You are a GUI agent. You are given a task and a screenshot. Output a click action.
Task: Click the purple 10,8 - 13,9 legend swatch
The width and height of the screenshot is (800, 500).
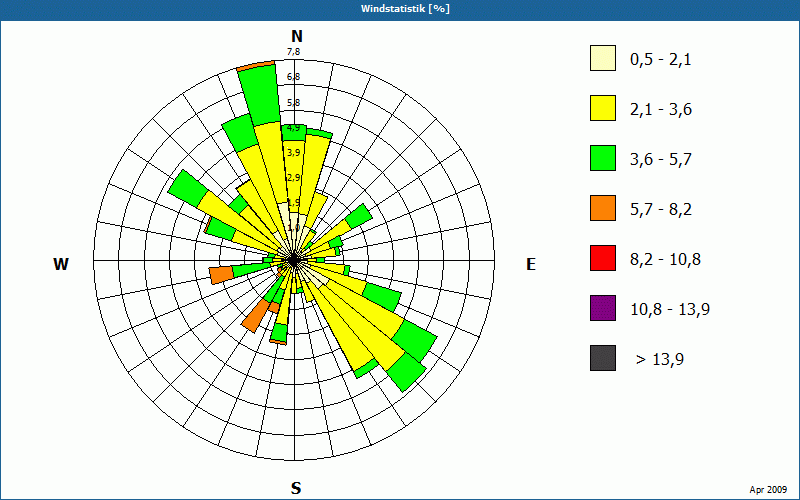[x=603, y=308]
